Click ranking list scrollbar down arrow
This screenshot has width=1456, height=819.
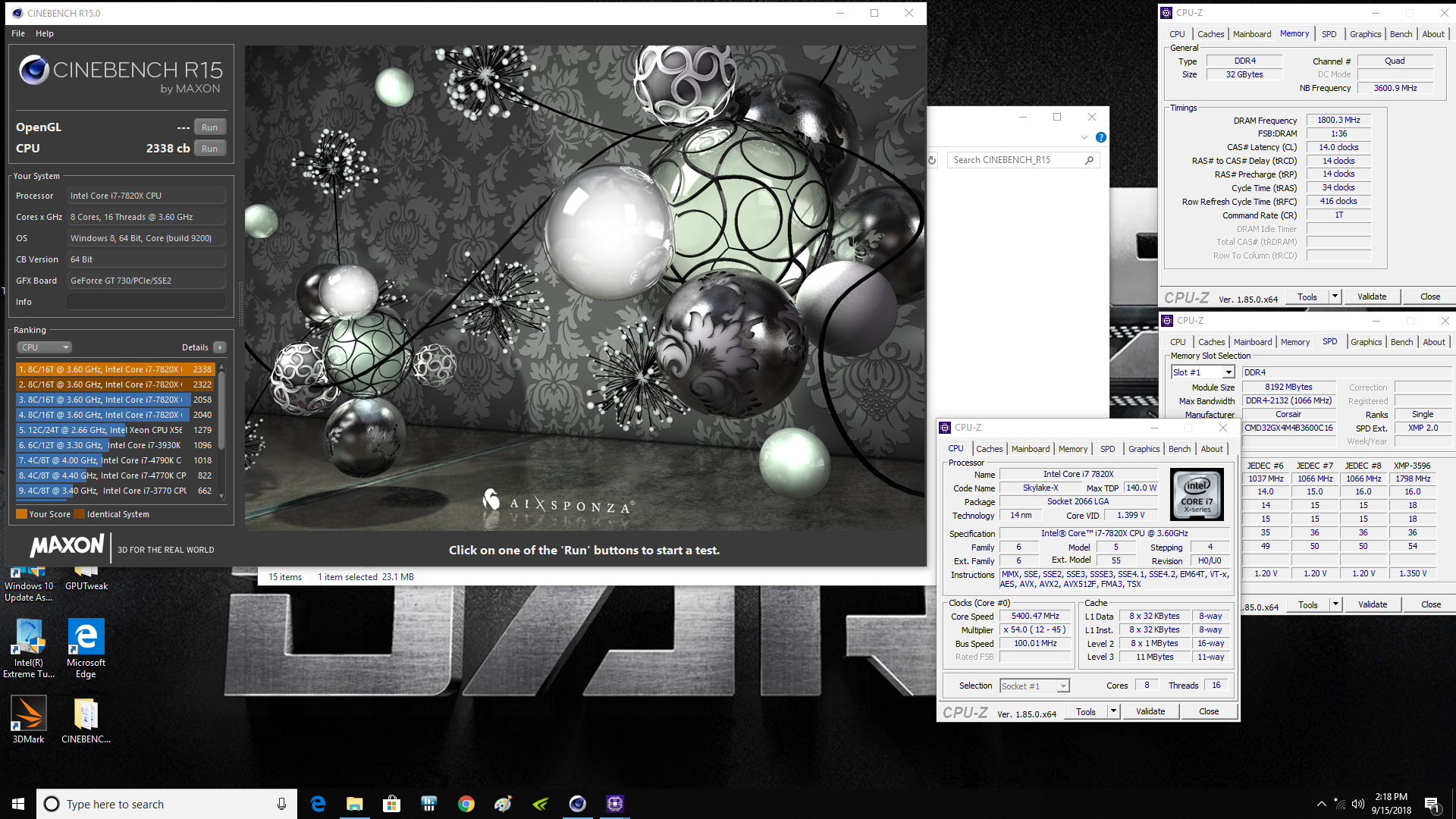221,496
